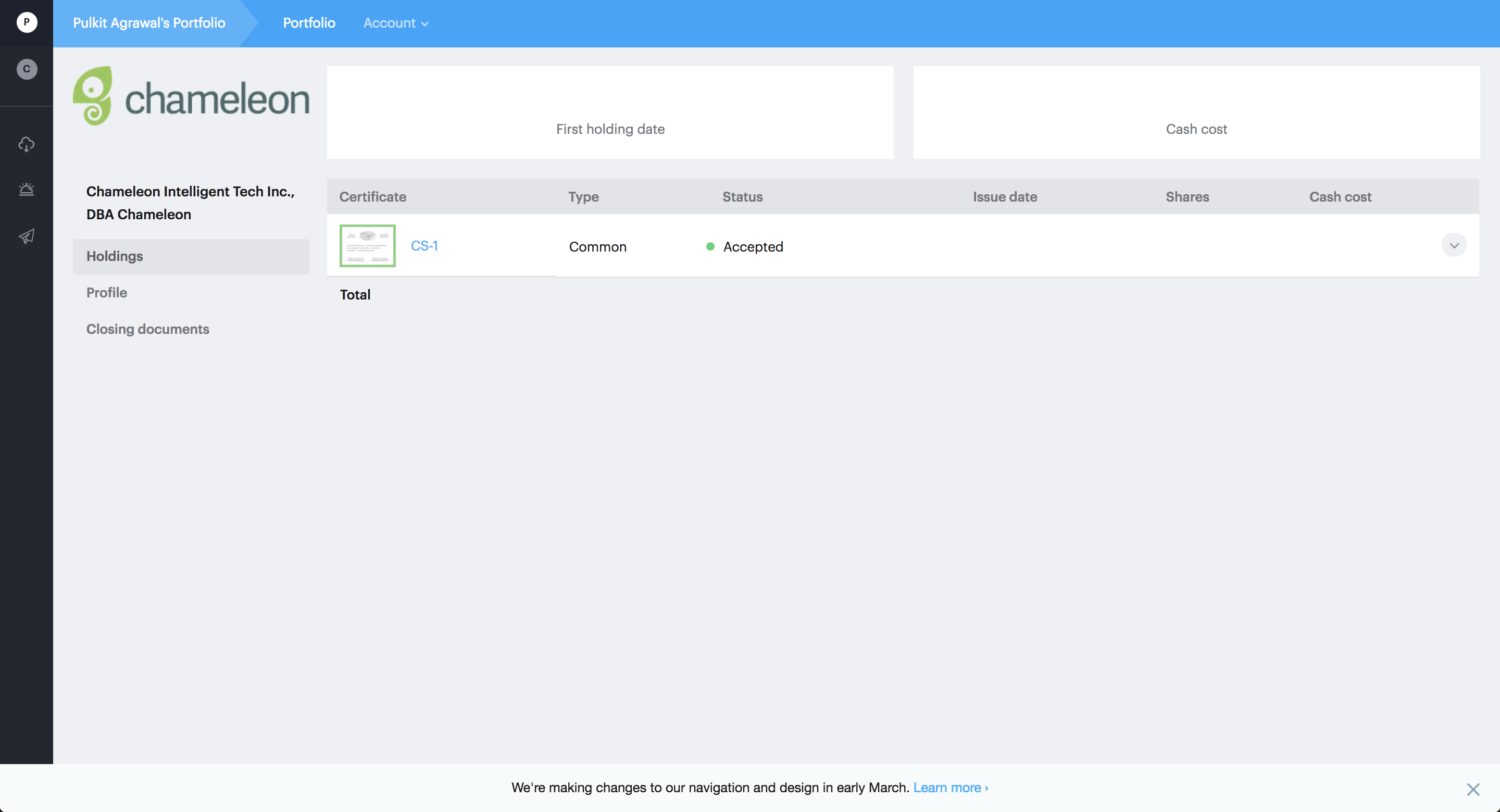Click the Issue date column header
The height and width of the screenshot is (812, 1500).
[1005, 197]
